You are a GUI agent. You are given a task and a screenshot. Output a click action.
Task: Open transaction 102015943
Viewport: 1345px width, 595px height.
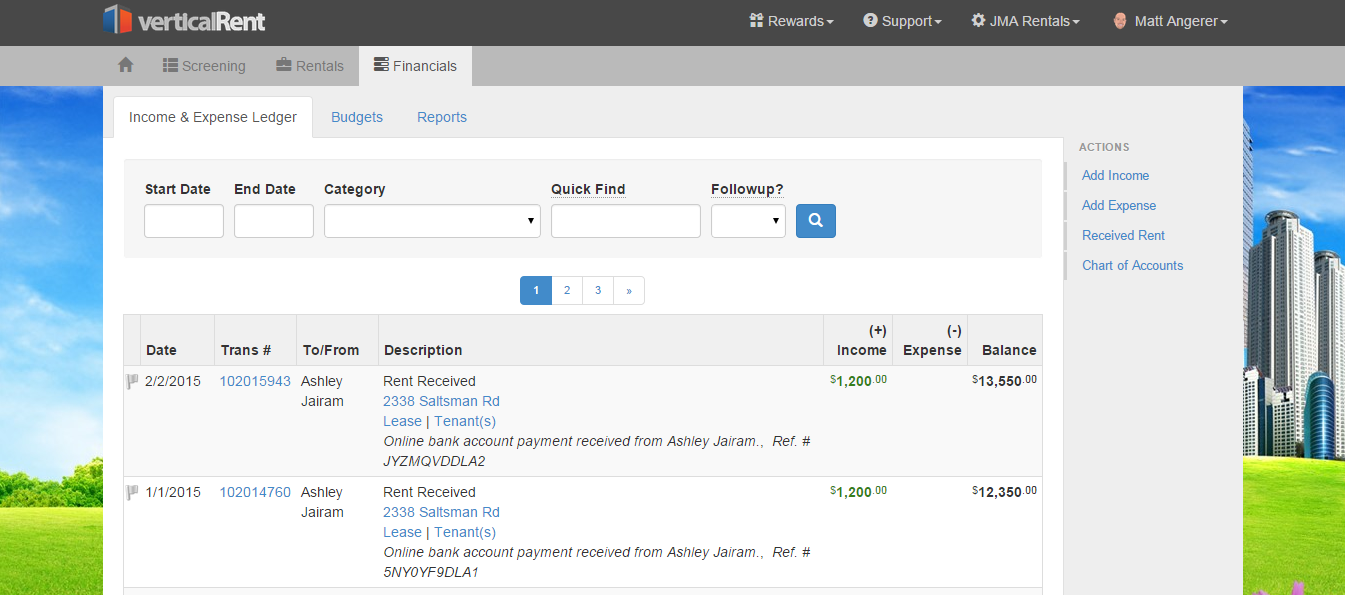coord(255,381)
